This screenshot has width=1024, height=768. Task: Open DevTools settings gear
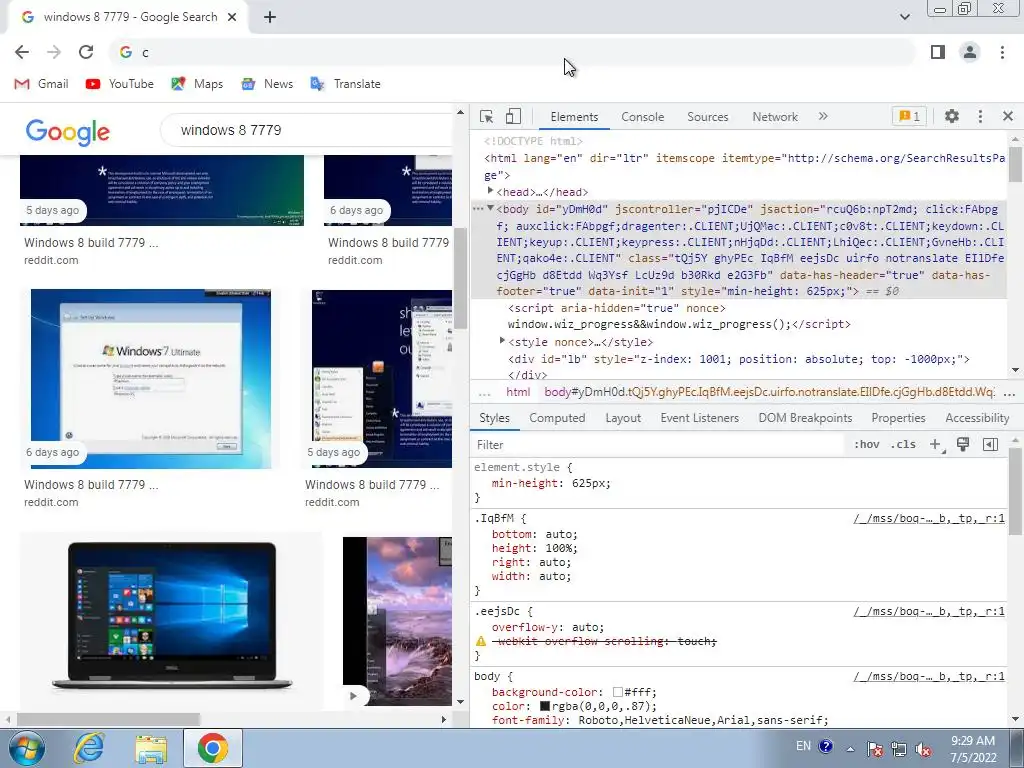952,116
